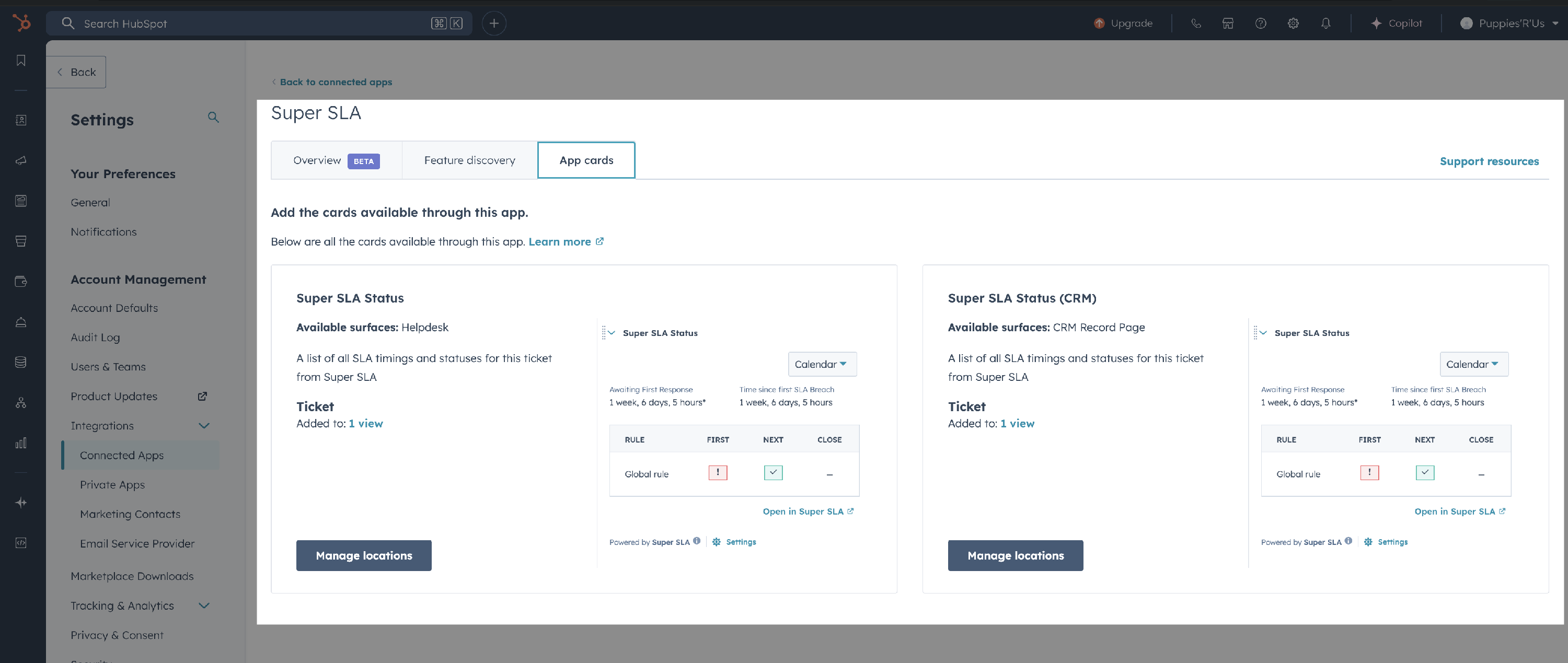The width and height of the screenshot is (1568, 663).
Task: Collapse Super SLA Status preview in Helpdesk card
Action: [x=612, y=333]
